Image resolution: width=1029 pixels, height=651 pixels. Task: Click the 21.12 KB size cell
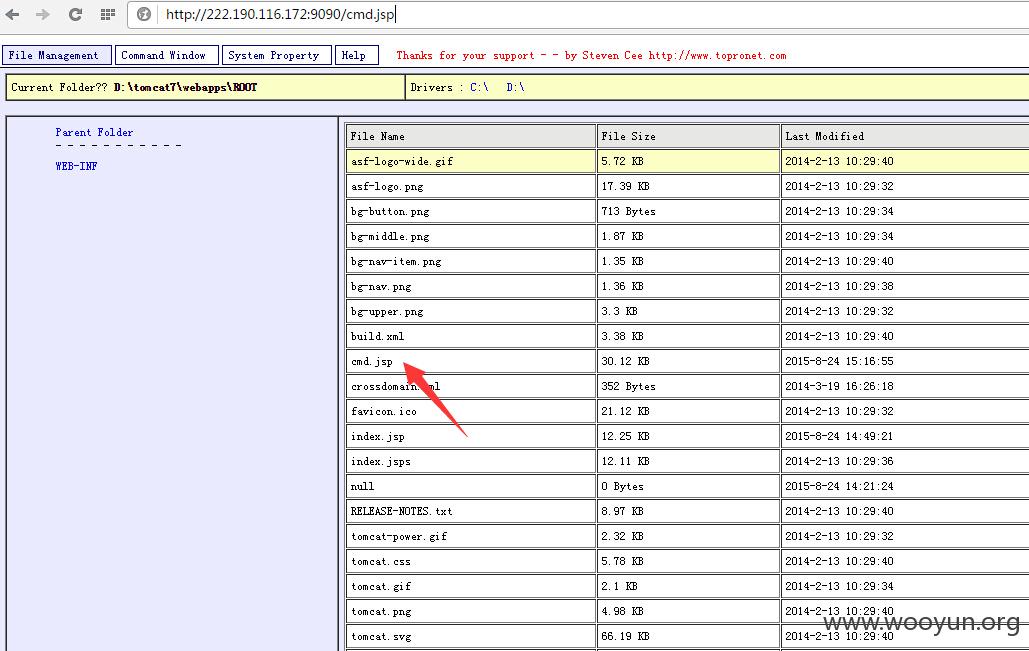(688, 411)
